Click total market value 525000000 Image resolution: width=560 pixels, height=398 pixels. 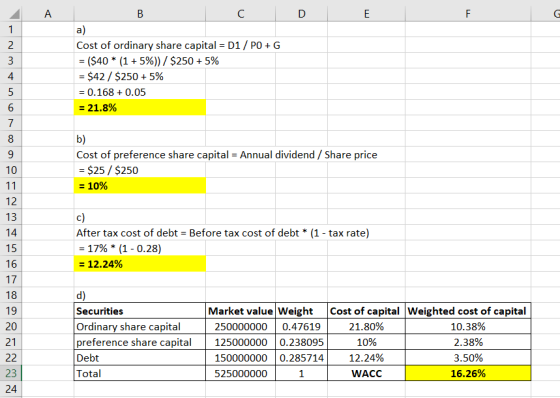(241, 373)
